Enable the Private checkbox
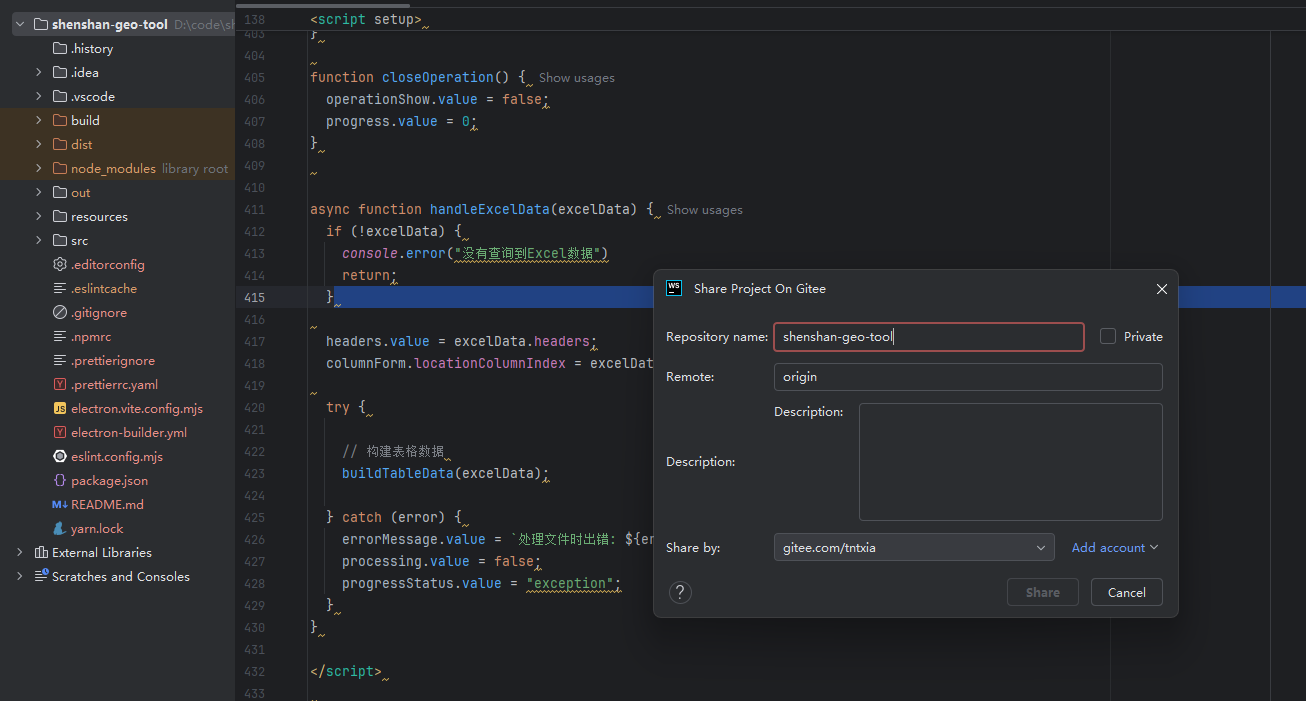The width and height of the screenshot is (1306, 701). click(1108, 337)
